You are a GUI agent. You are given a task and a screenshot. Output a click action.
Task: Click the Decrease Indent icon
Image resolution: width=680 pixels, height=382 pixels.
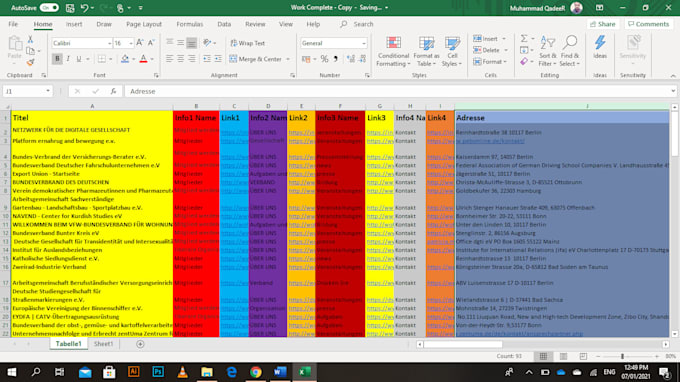tap(207, 59)
